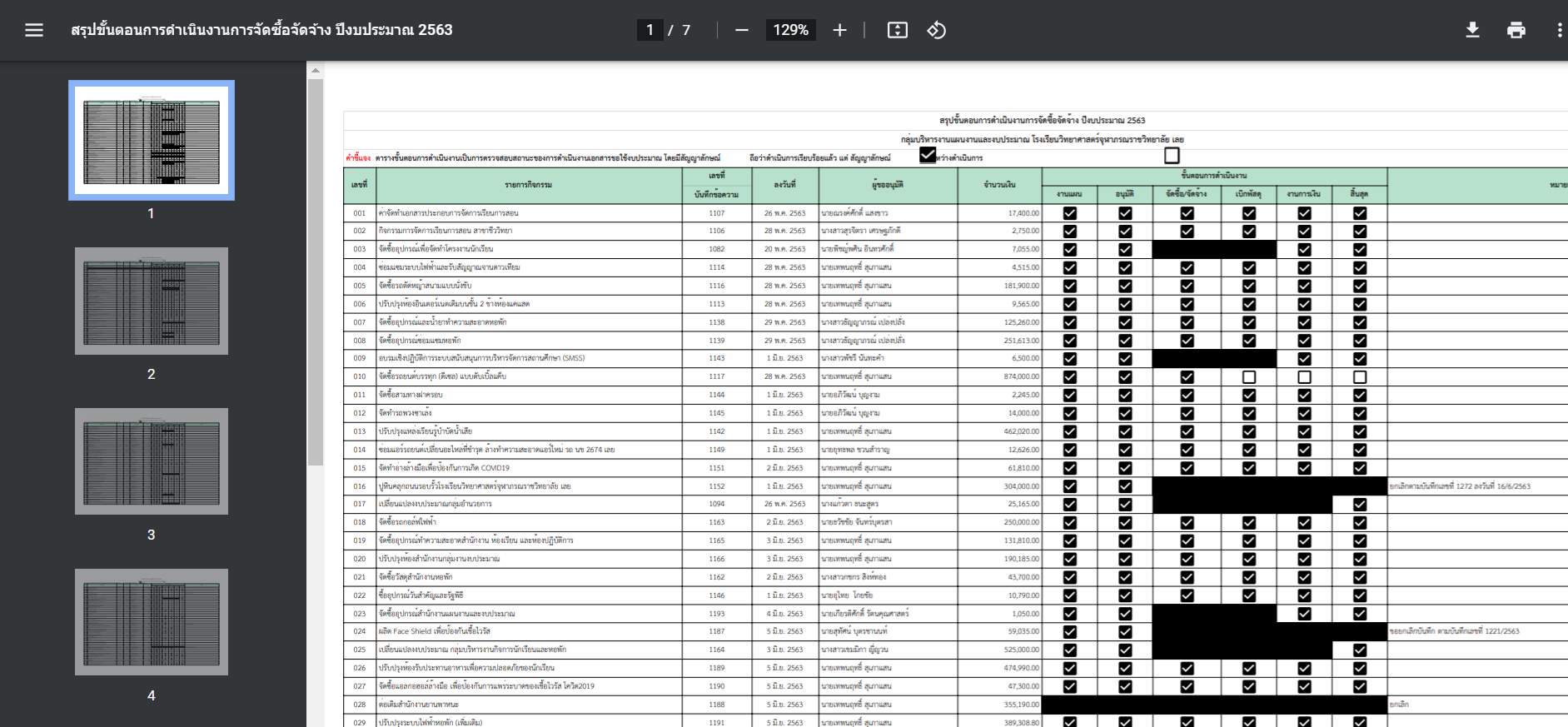Click the unchecked สิ้นสุด box in row 010
The width and height of the screenshot is (1568, 727).
pyautogui.click(x=1360, y=376)
